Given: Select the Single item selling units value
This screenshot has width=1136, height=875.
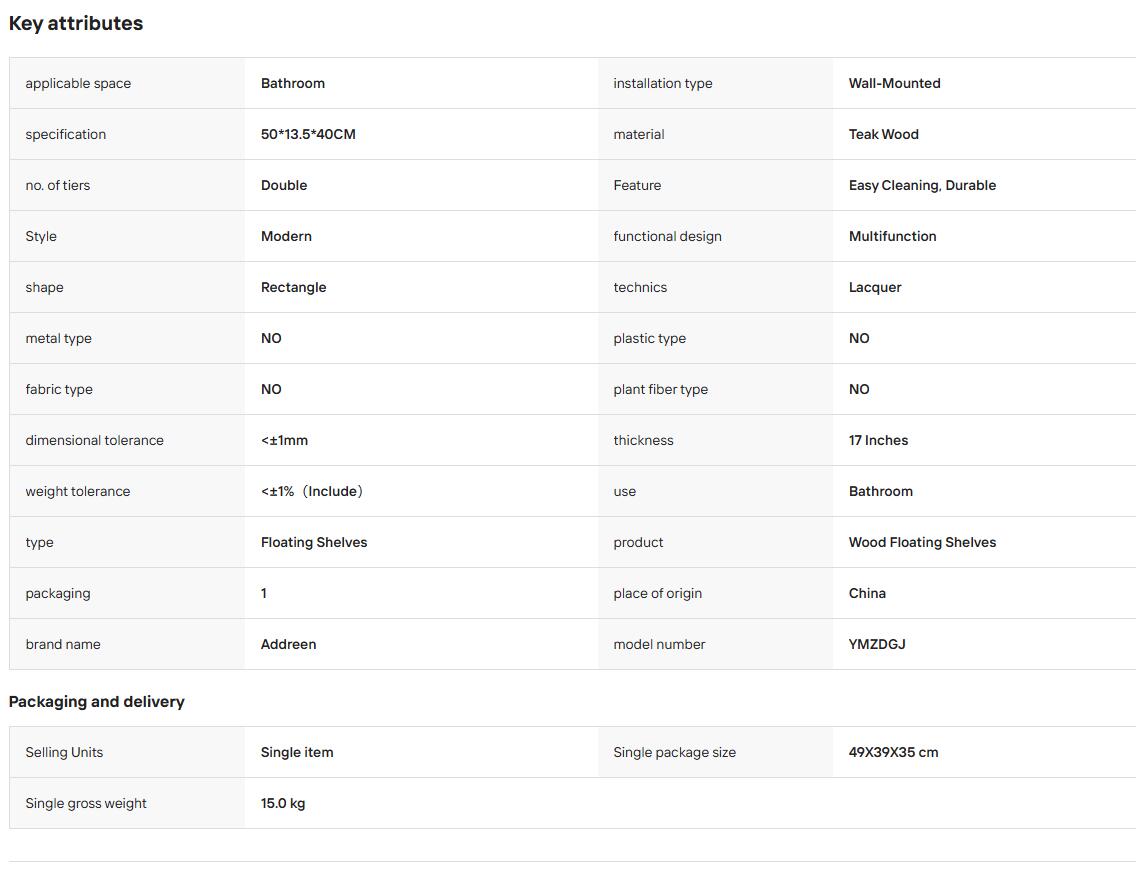Looking at the screenshot, I should [297, 753].
